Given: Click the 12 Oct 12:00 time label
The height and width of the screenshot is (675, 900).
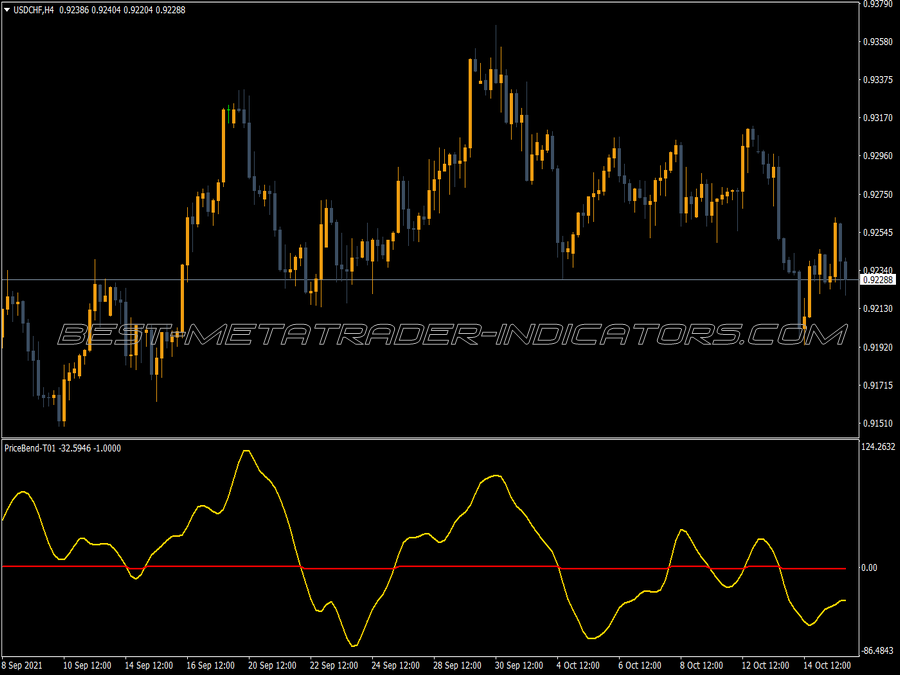Looking at the screenshot, I should (x=765, y=666).
